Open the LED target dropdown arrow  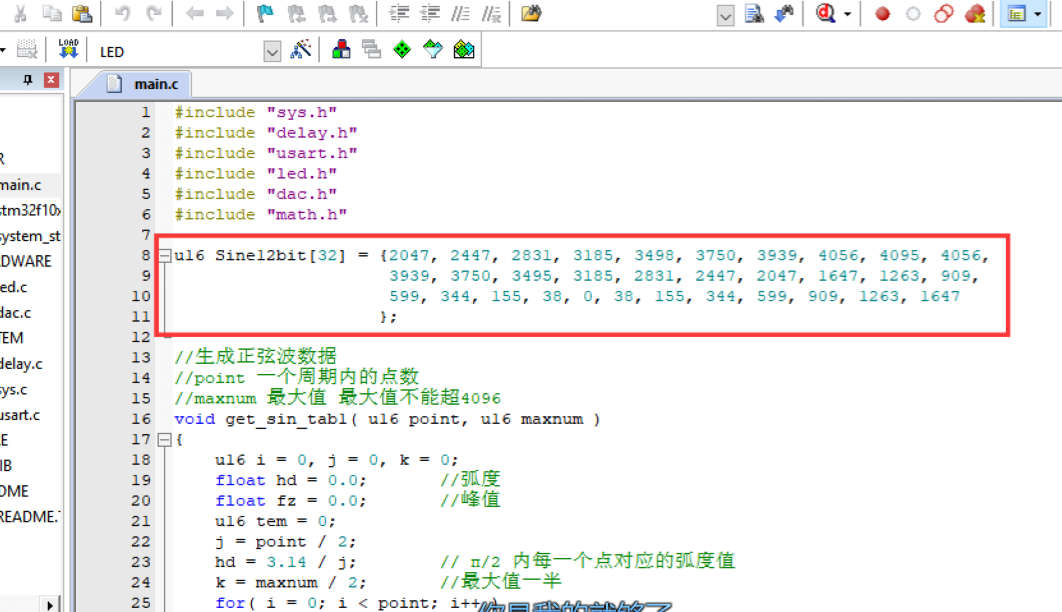pyautogui.click(x=272, y=52)
